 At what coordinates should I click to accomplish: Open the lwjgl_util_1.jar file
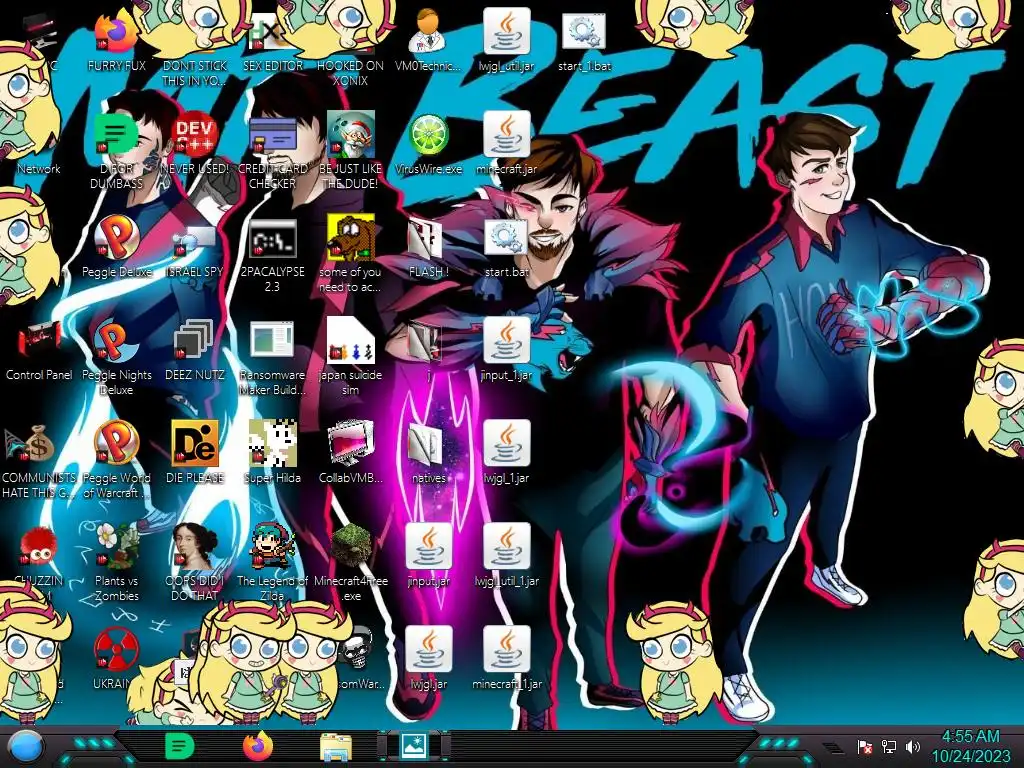point(506,546)
